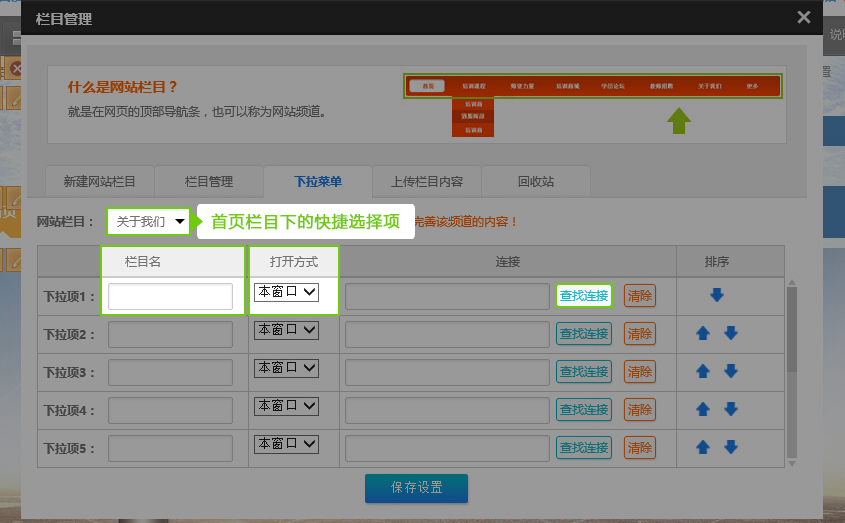Open the 关于我们 website column dropdown
This screenshot has height=523, width=845.
(148, 221)
